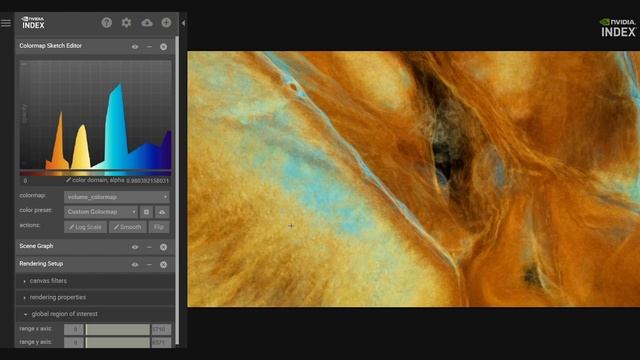
Task: Open the color preset Custom Colormap dropdown
Action: click(101, 212)
